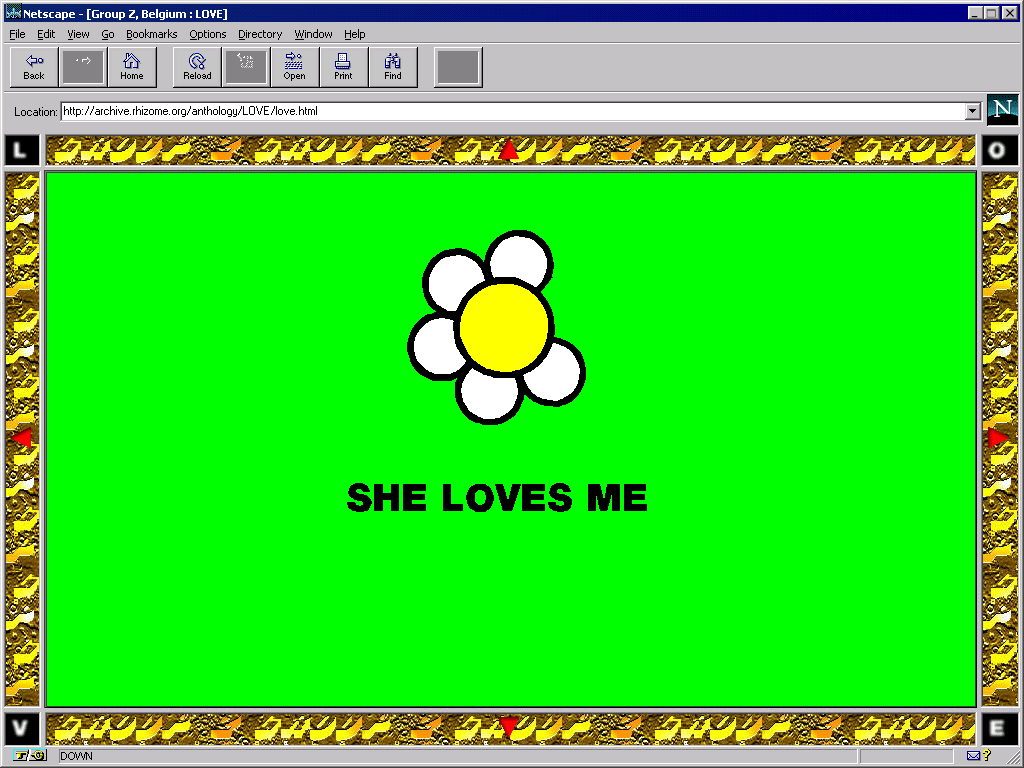Image resolution: width=1024 pixels, height=768 pixels.
Task: Click inside the Location URL field
Action: pyautogui.click(x=513, y=111)
